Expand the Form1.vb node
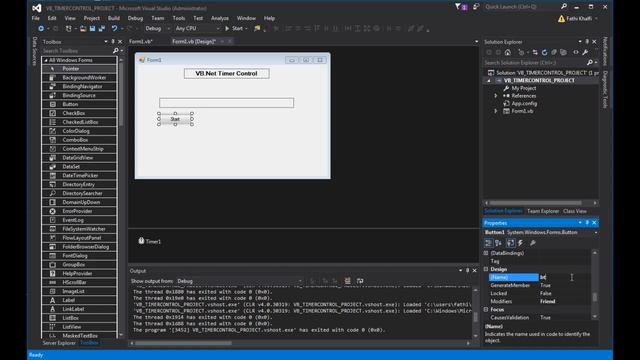 click(496, 111)
